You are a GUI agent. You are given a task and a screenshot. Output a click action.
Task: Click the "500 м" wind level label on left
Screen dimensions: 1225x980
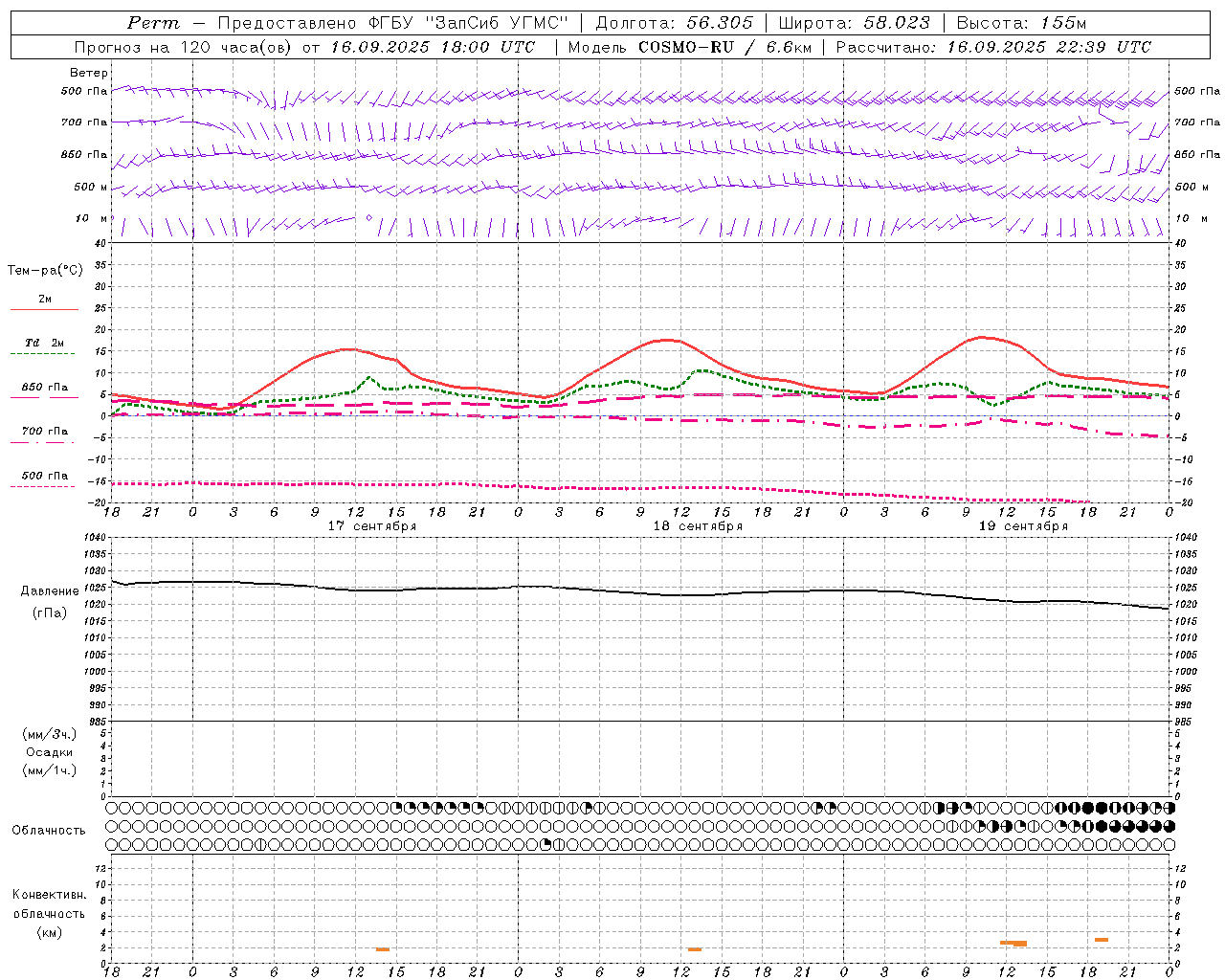[91, 188]
